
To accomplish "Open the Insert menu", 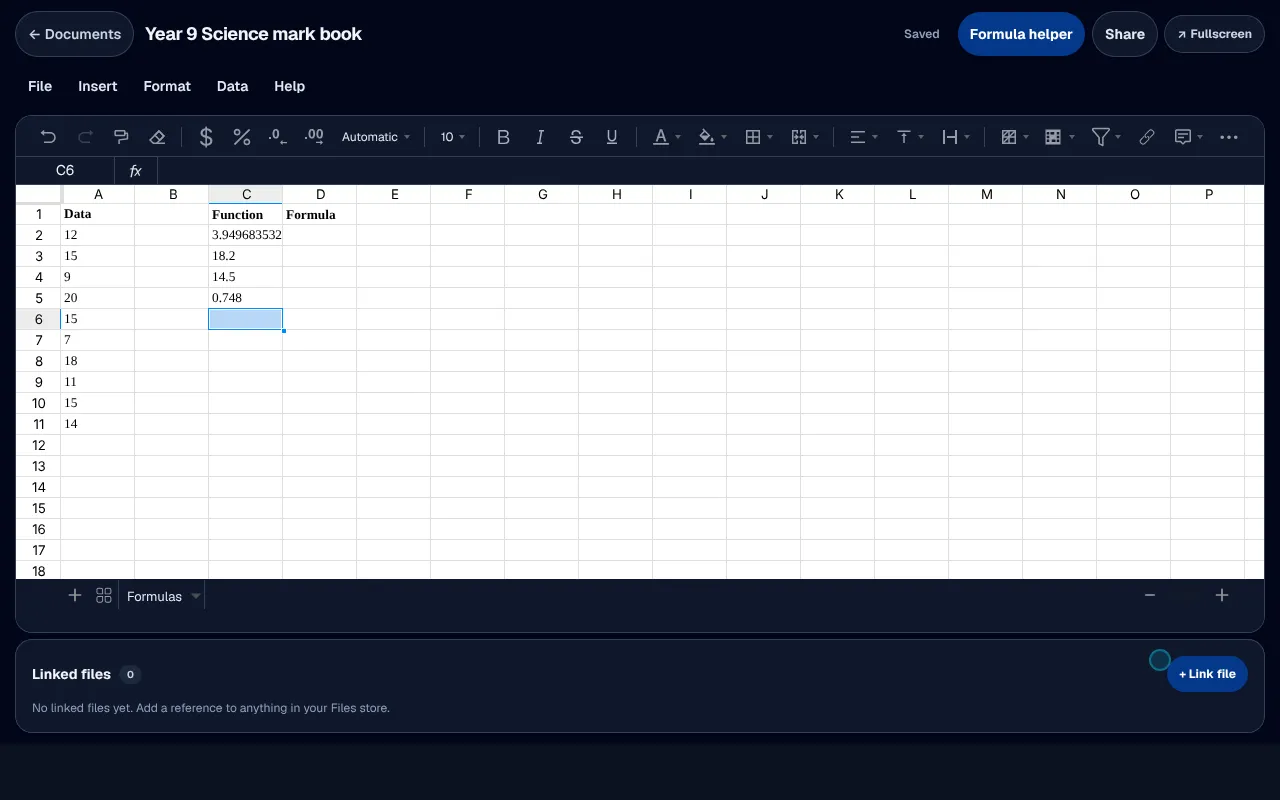I will (98, 86).
